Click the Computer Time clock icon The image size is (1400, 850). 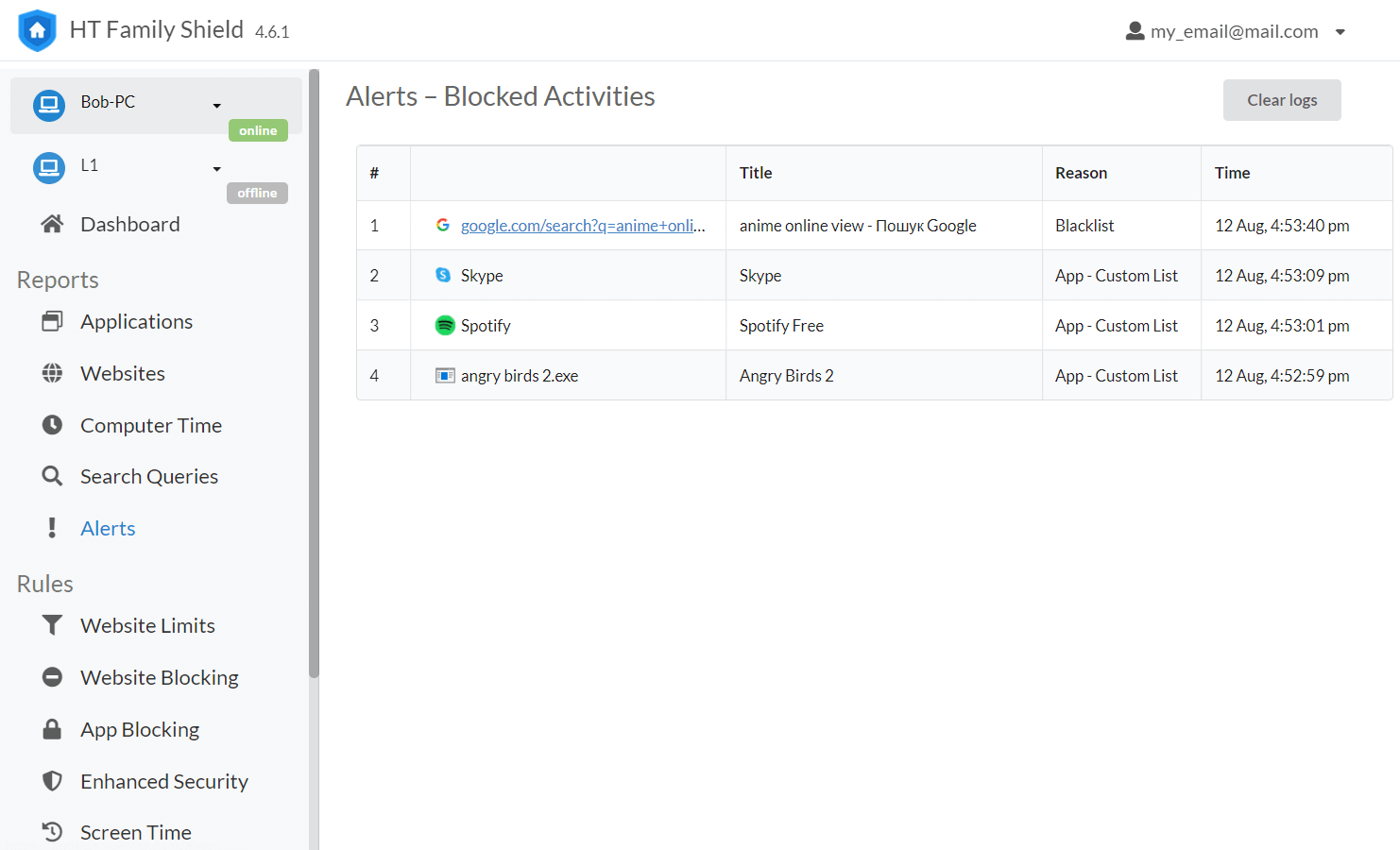[x=52, y=425]
